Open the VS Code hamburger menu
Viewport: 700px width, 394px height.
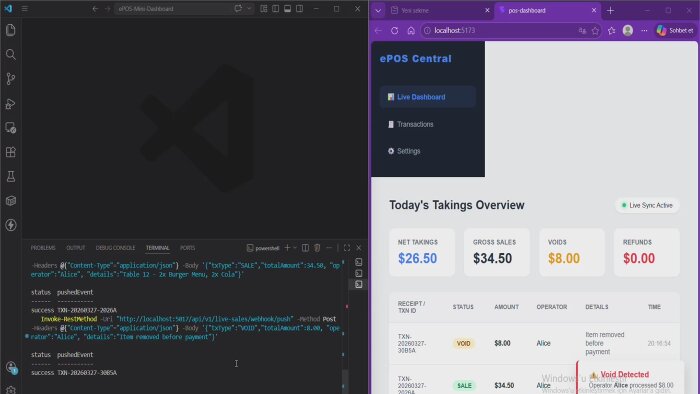25,8
